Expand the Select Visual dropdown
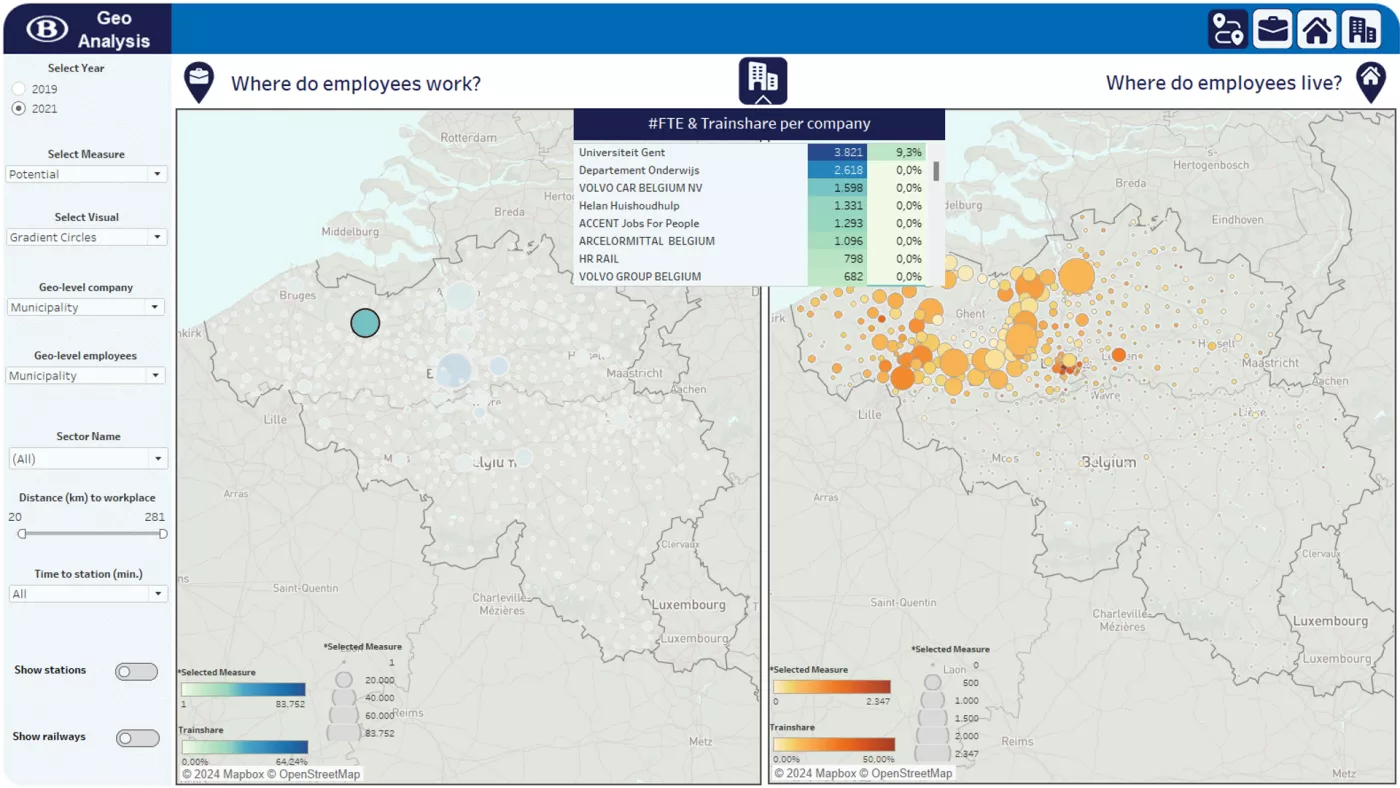 point(86,237)
